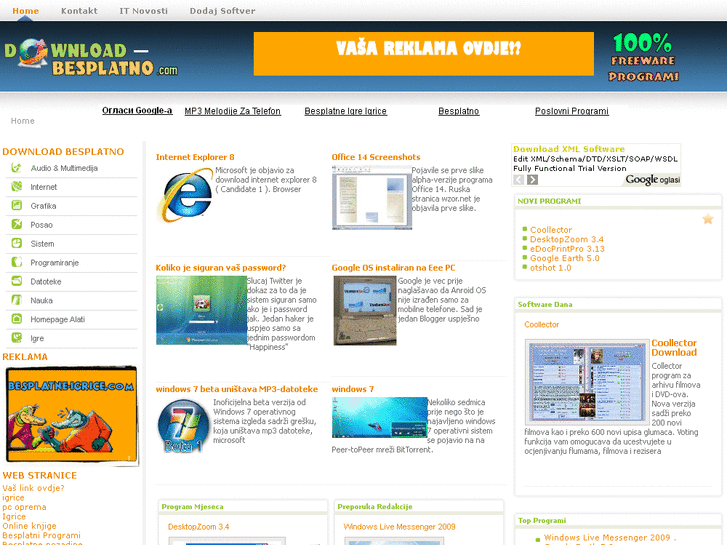Open the Coollector screenshot thumbnail
Viewport: 727px width, 545px height.
[587, 382]
